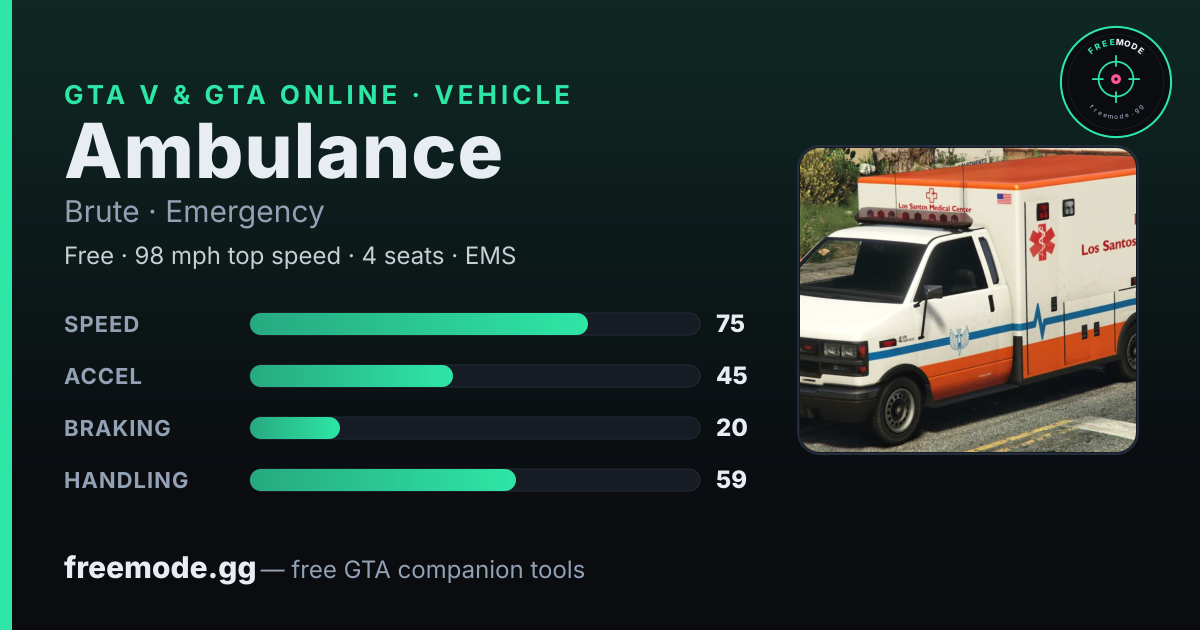1200x630 pixels.
Task: Click the Freemode crosshair logo icon
Action: tap(1115, 81)
